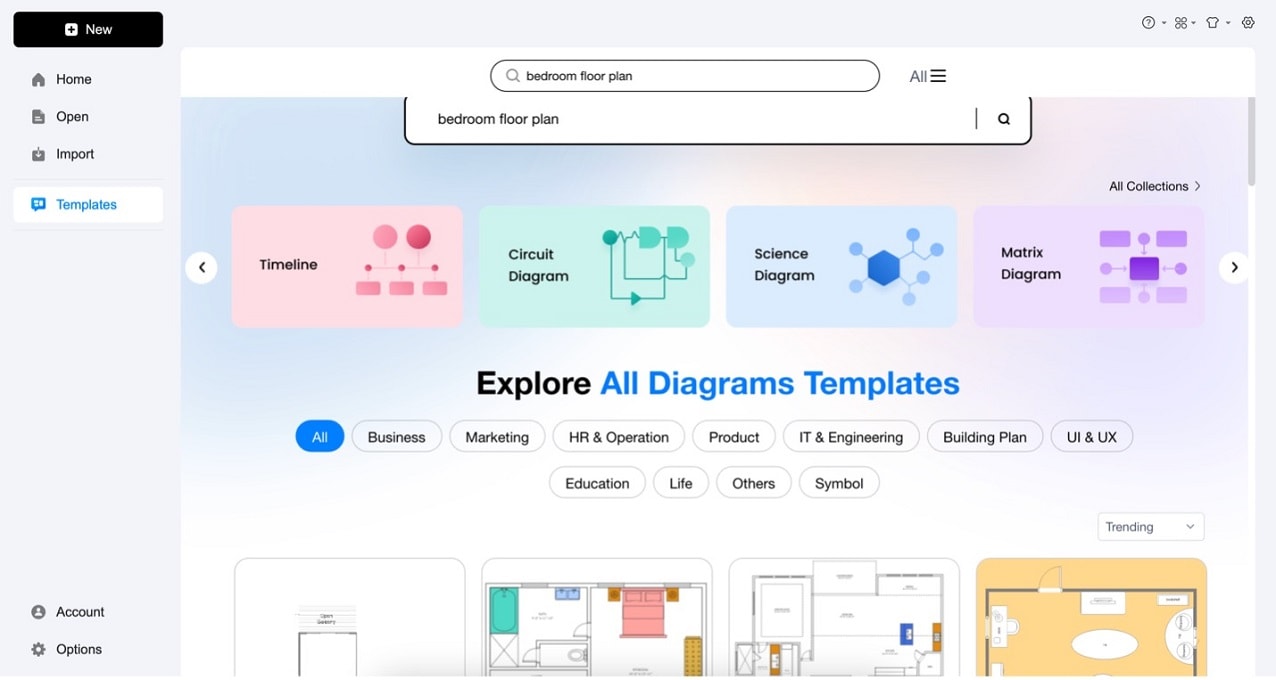Open the All category filter menu
This screenshot has height=680, width=1276.
coord(927,76)
